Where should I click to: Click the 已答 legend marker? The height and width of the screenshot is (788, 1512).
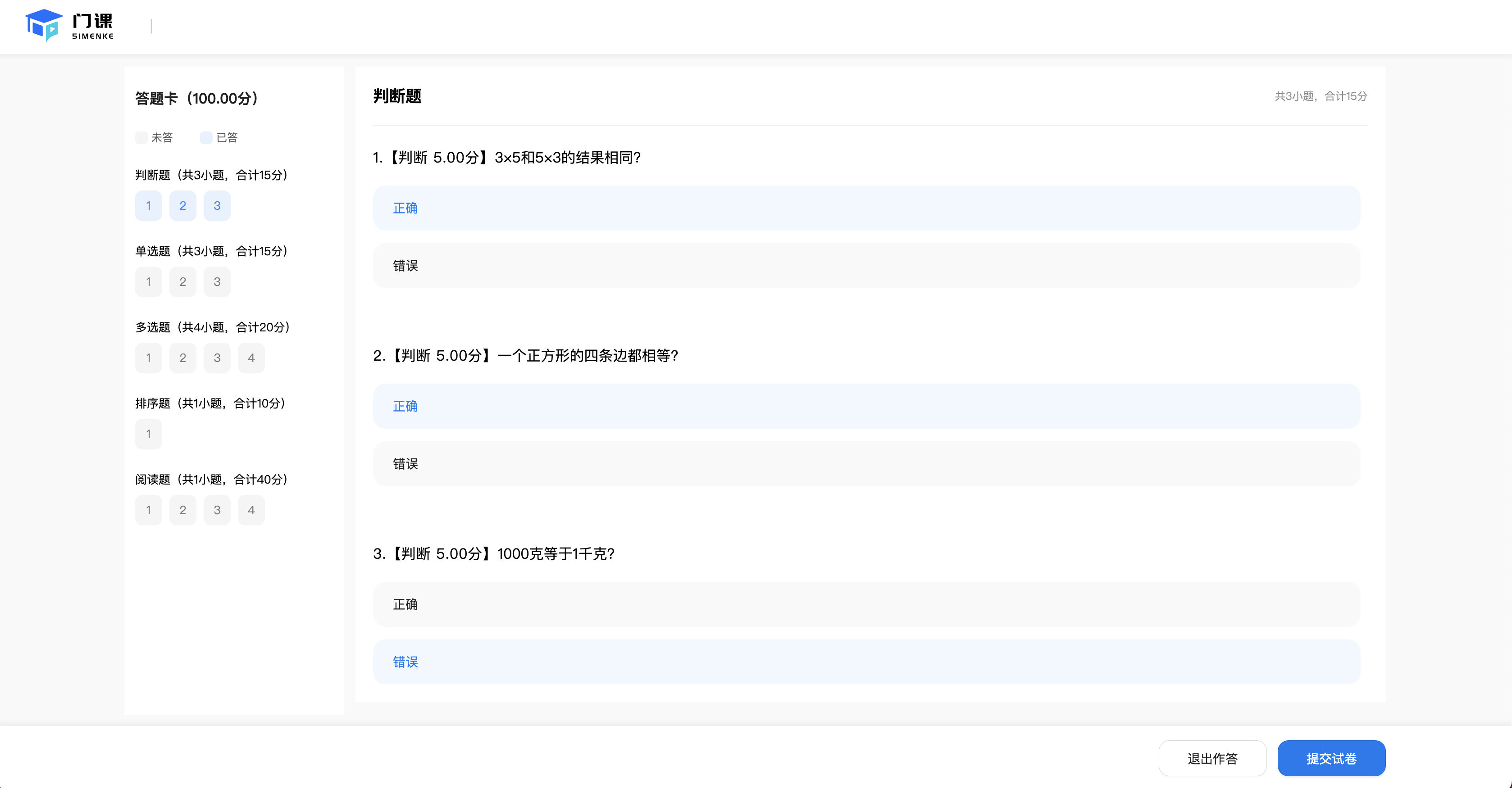click(x=206, y=137)
